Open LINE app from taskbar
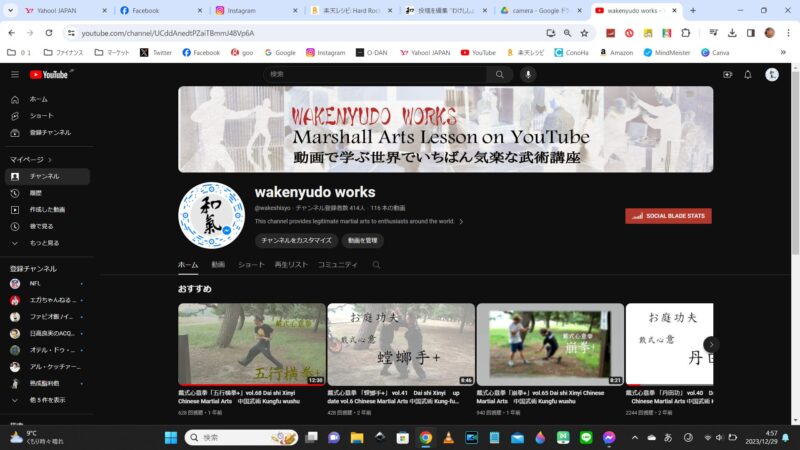Viewport: 800px width, 450px height. tap(586, 437)
